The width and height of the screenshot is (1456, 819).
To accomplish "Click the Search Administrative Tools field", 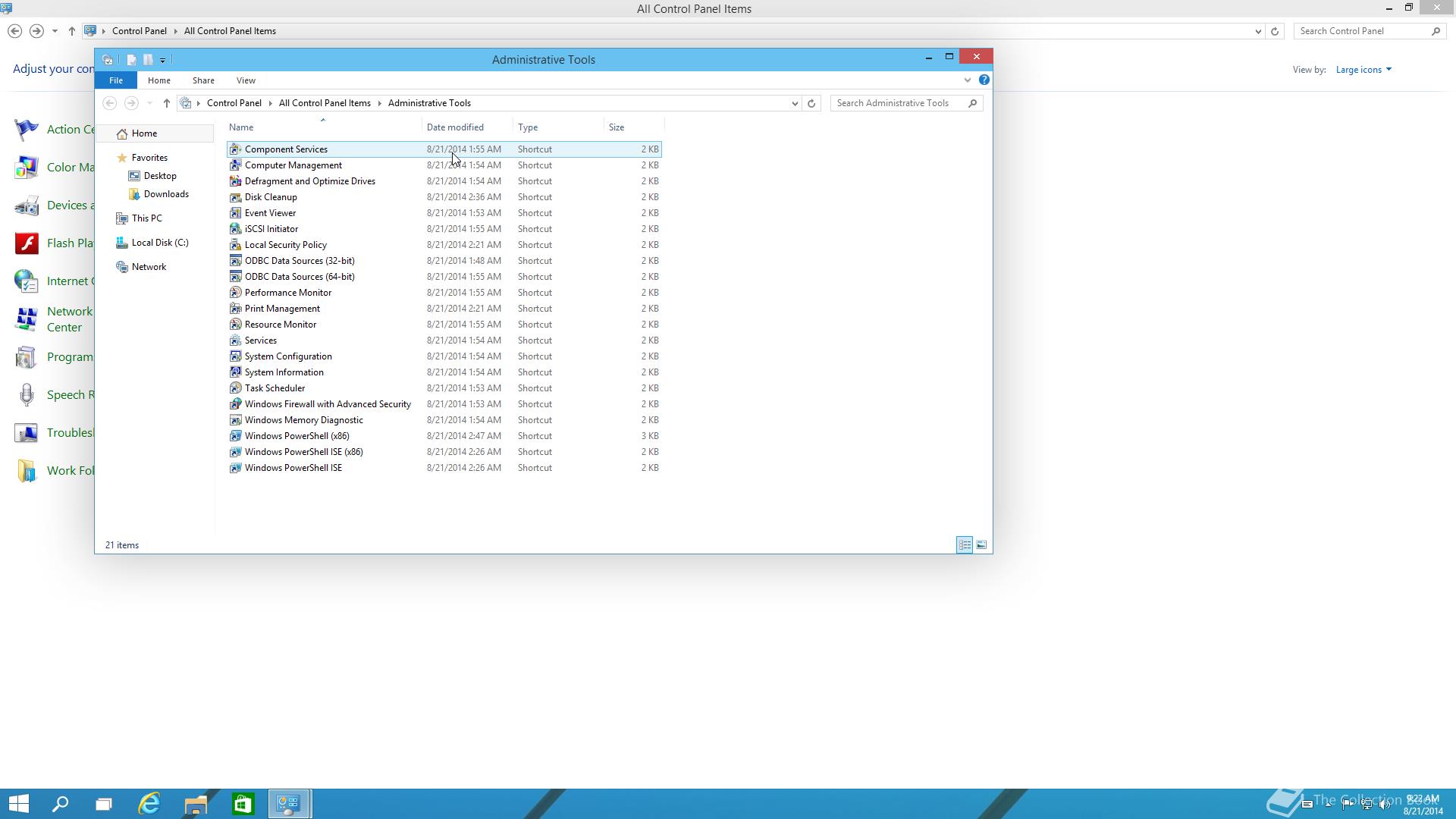I will pyautogui.click(x=906, y=103).
